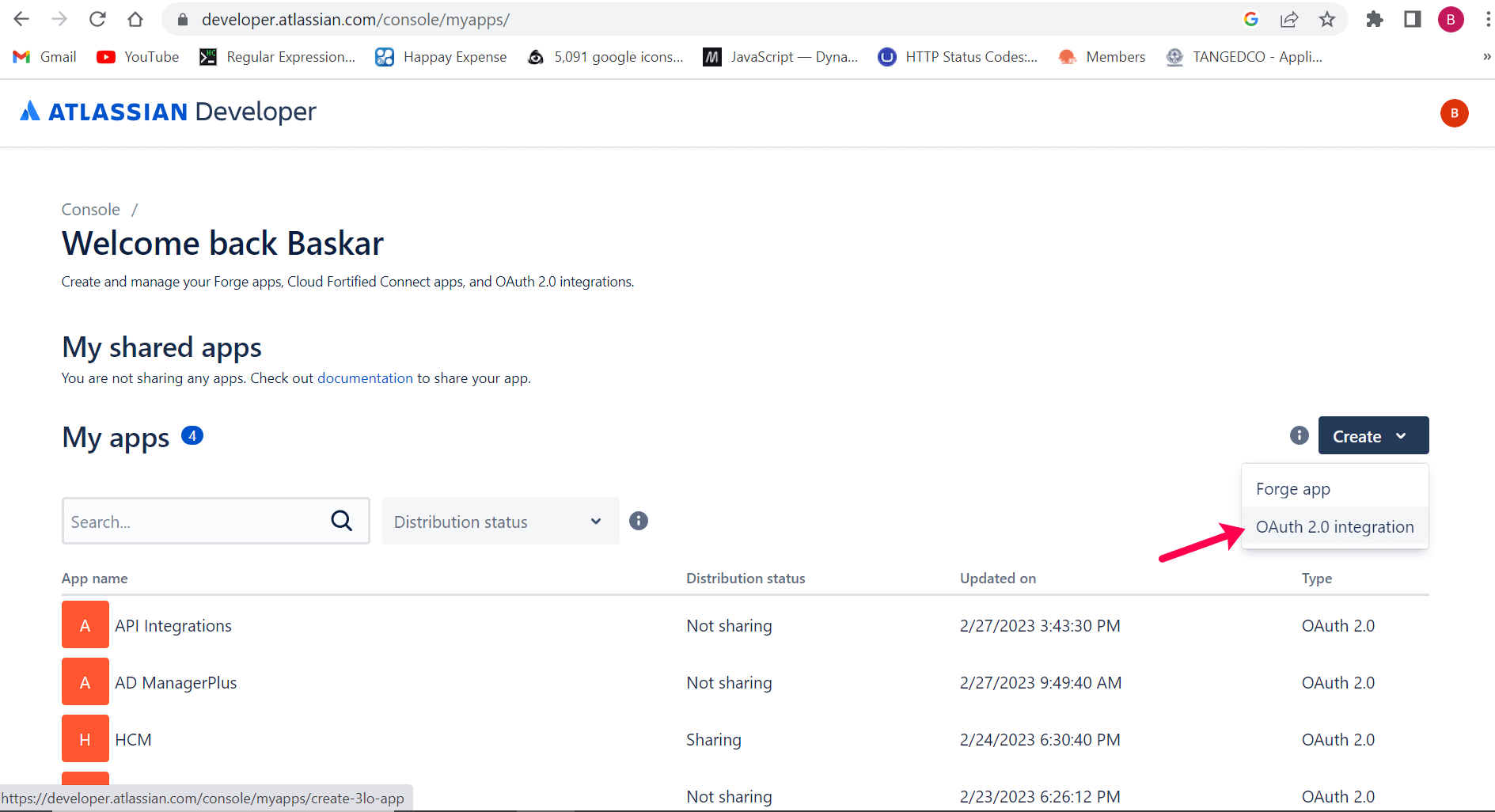Viewport: 1495px width, 812px height.
Task: Click the info icon beside Create
Action: [1298, 435]
